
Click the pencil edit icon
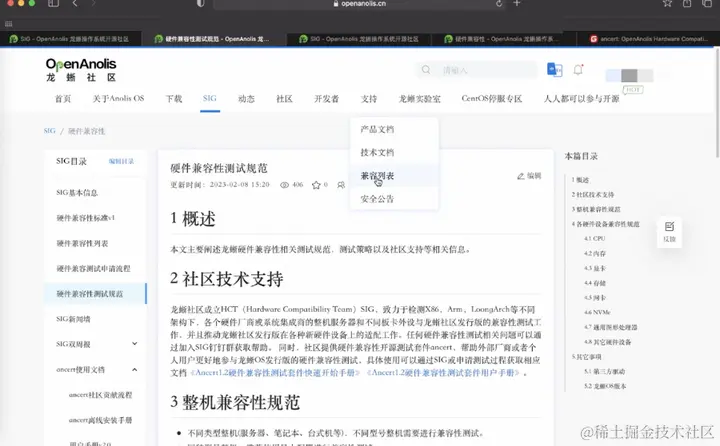[521, 176]
